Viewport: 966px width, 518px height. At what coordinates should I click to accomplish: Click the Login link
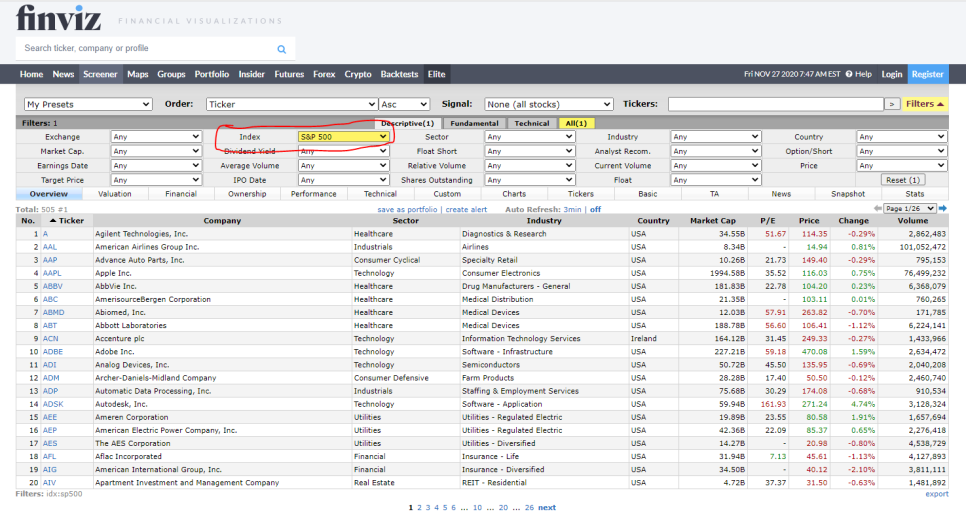(891, 74)
